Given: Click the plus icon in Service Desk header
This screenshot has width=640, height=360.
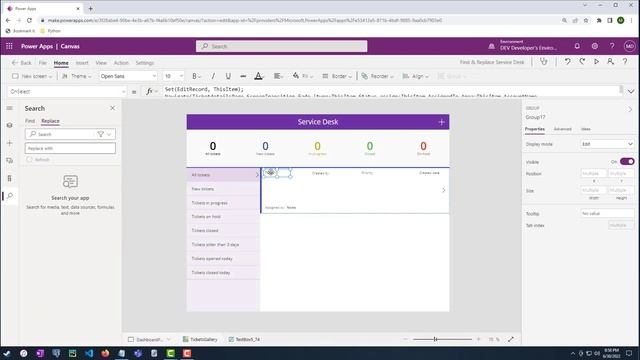Looking at the screenshot, I should [x=441, y=122].
